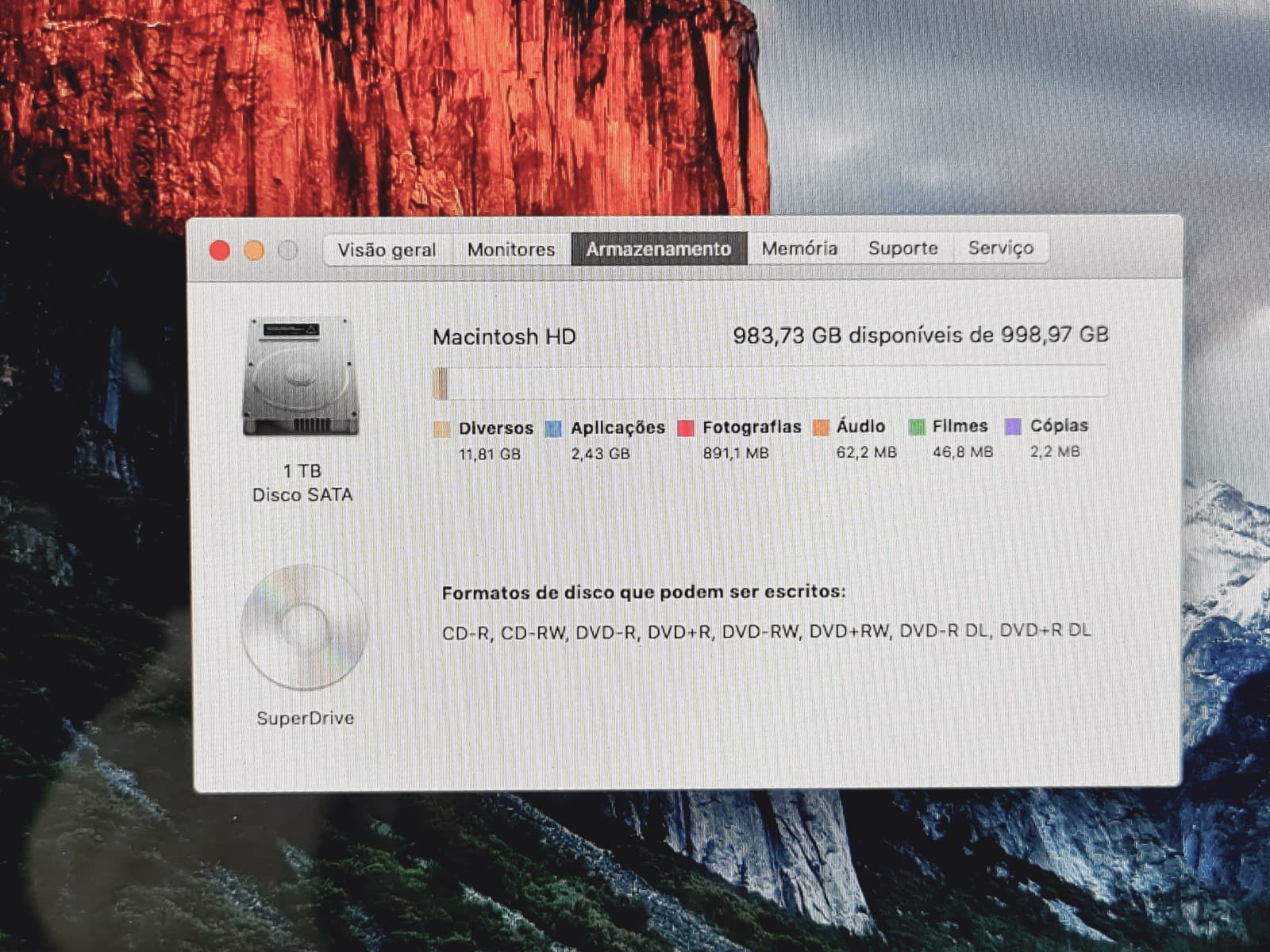Click the 'Disco SATA' label
The height and width of the screenshot is (952, 1270).
click(x=302, y=495)
